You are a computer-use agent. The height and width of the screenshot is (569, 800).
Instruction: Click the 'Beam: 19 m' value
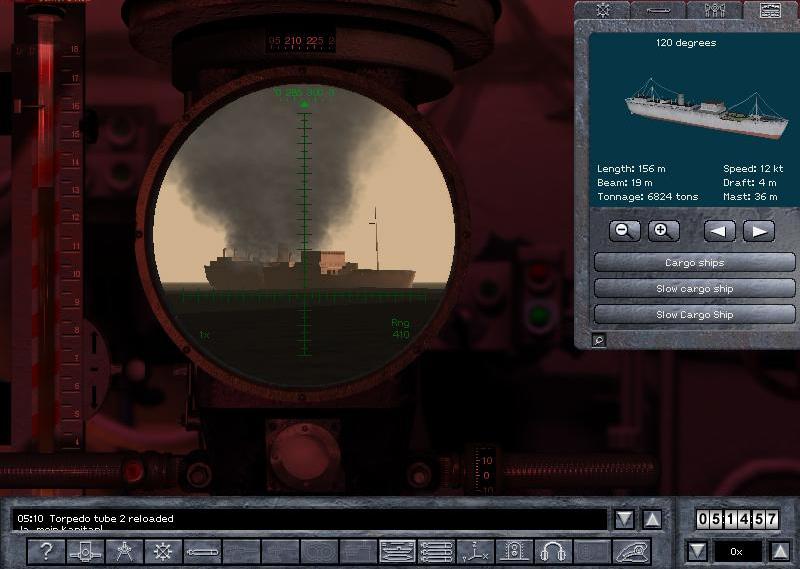pyautogui.click(x=624, y=183)
